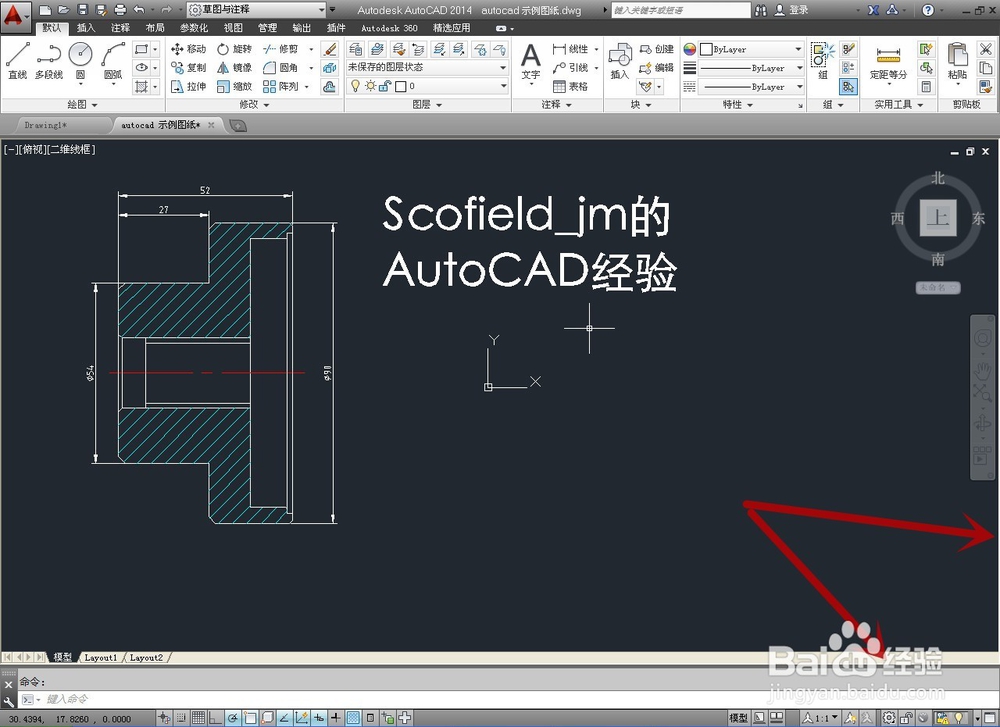This screenshot has width=1000, height=727.
Task: Open the ByLayer lineweight dropdown
Action: pos(751,68)
